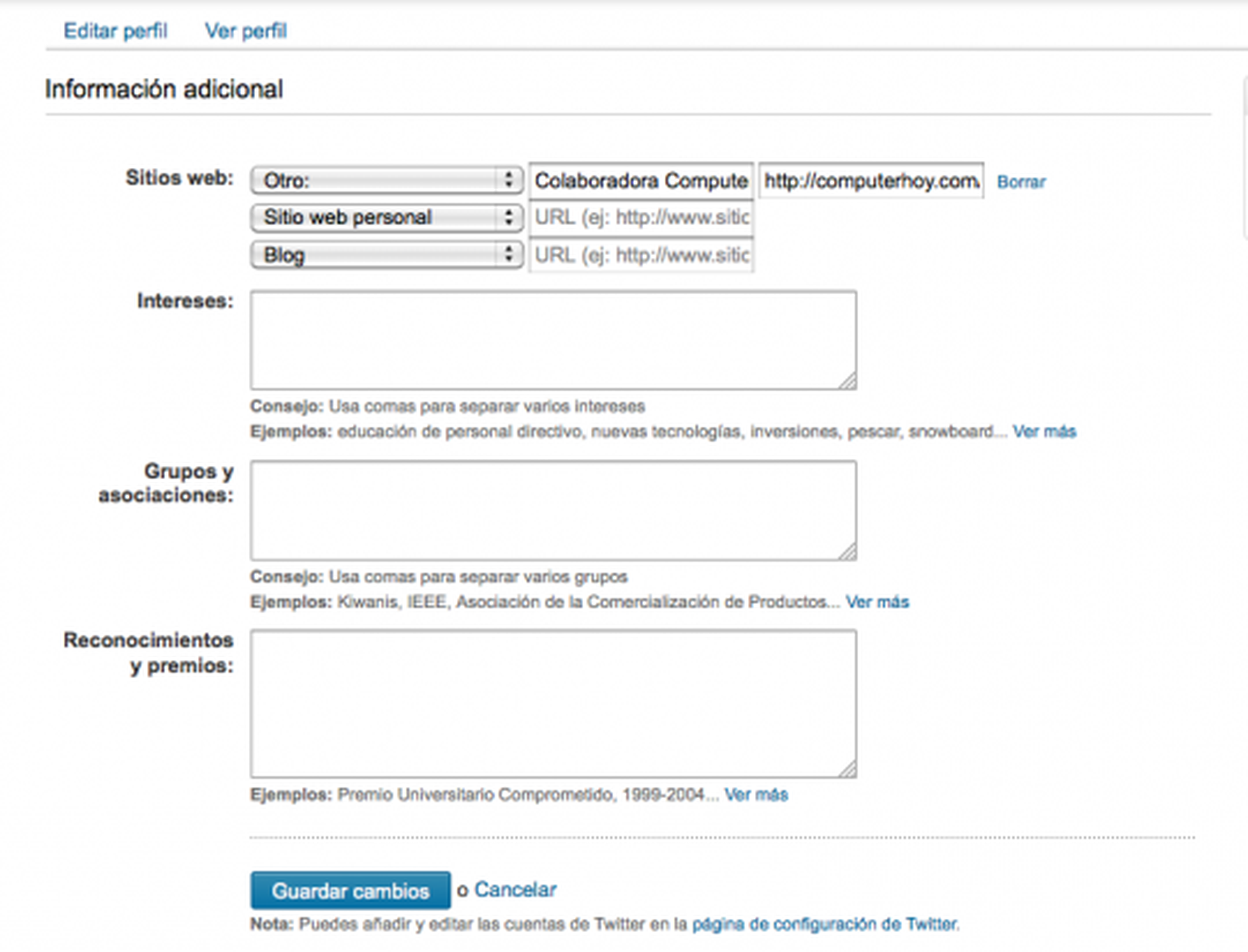Viewport: 1248px width, 952px height.
Task: Open the Editar perfil tab
Action: pos(115,31)
